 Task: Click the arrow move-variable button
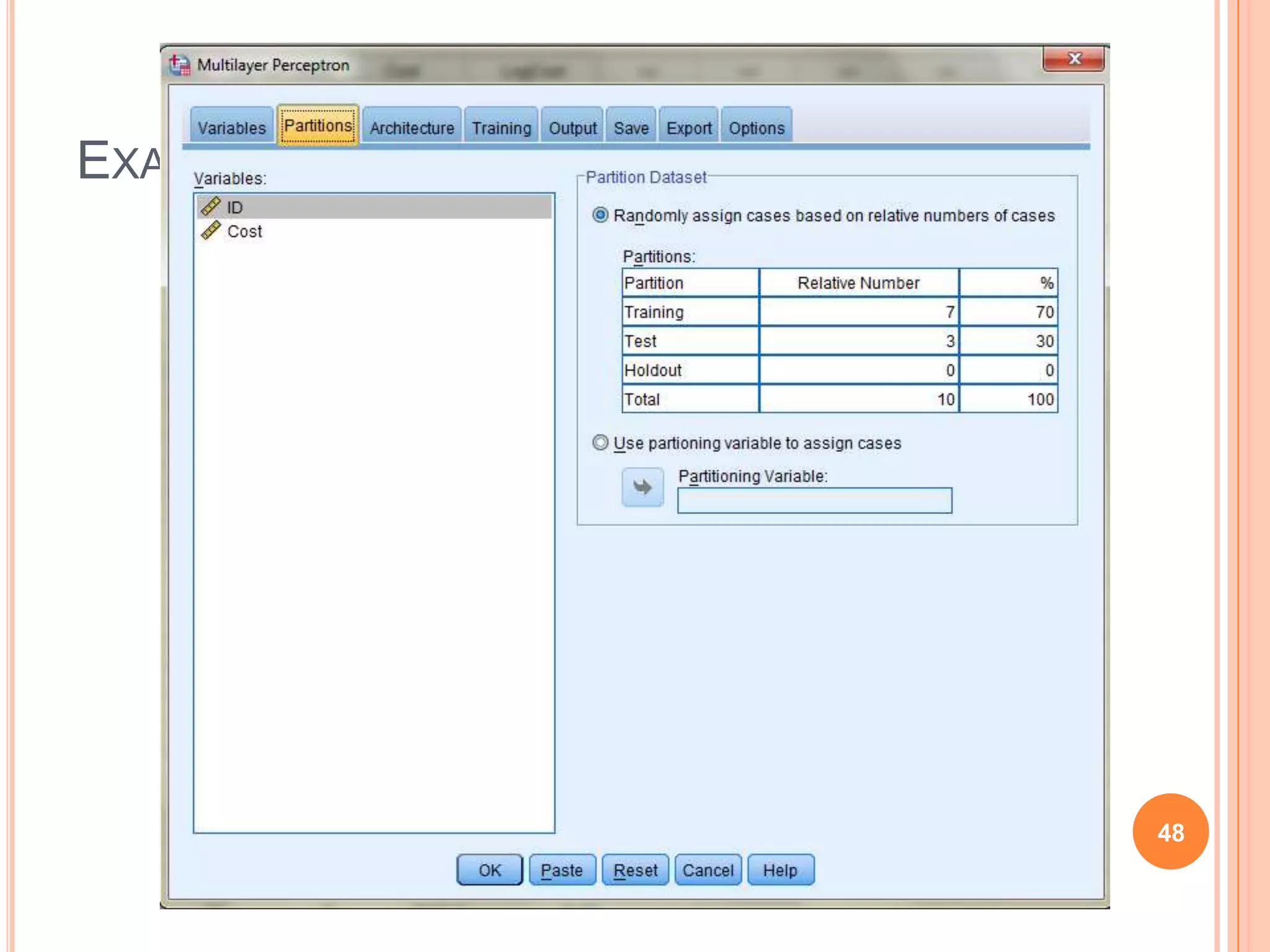[x=642, y=487]
